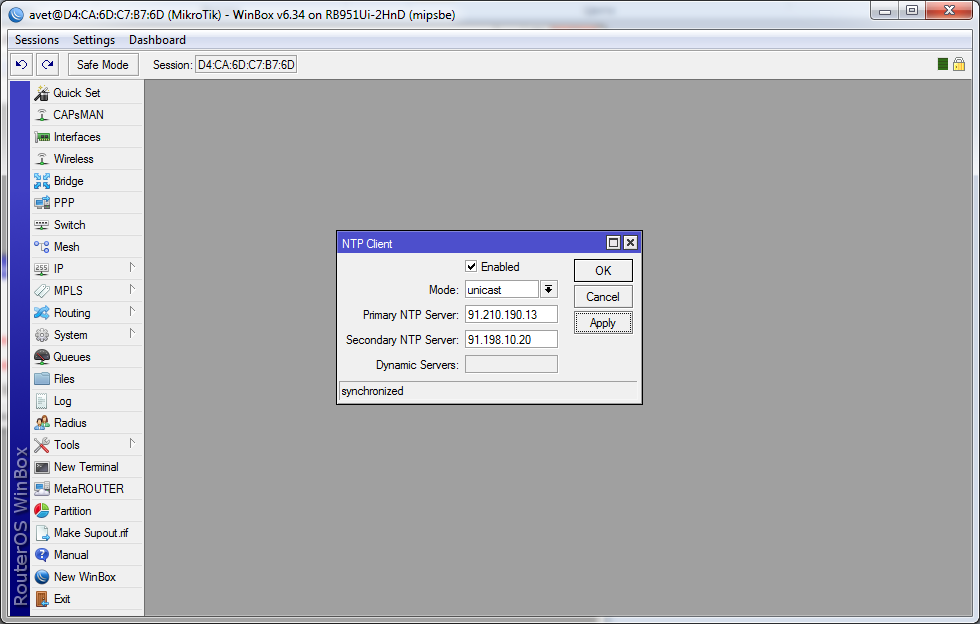
Task: Click the padlock icon in the toolbar
Action: pos(959,65)
